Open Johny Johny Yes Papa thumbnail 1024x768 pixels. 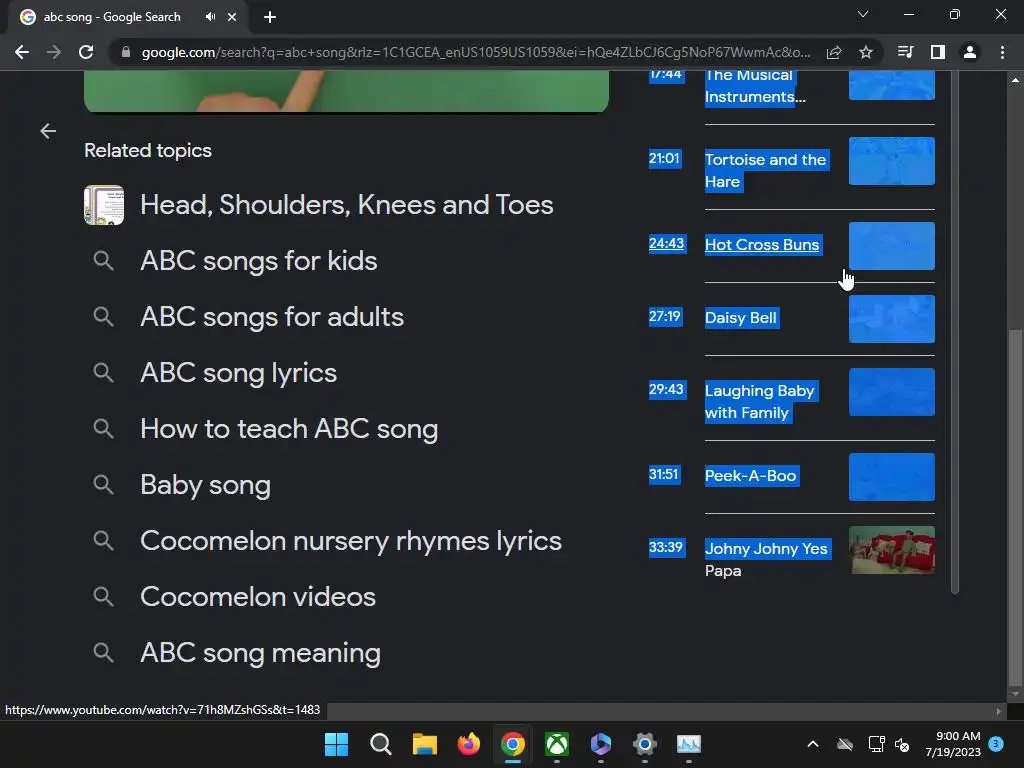click(891, 550)
